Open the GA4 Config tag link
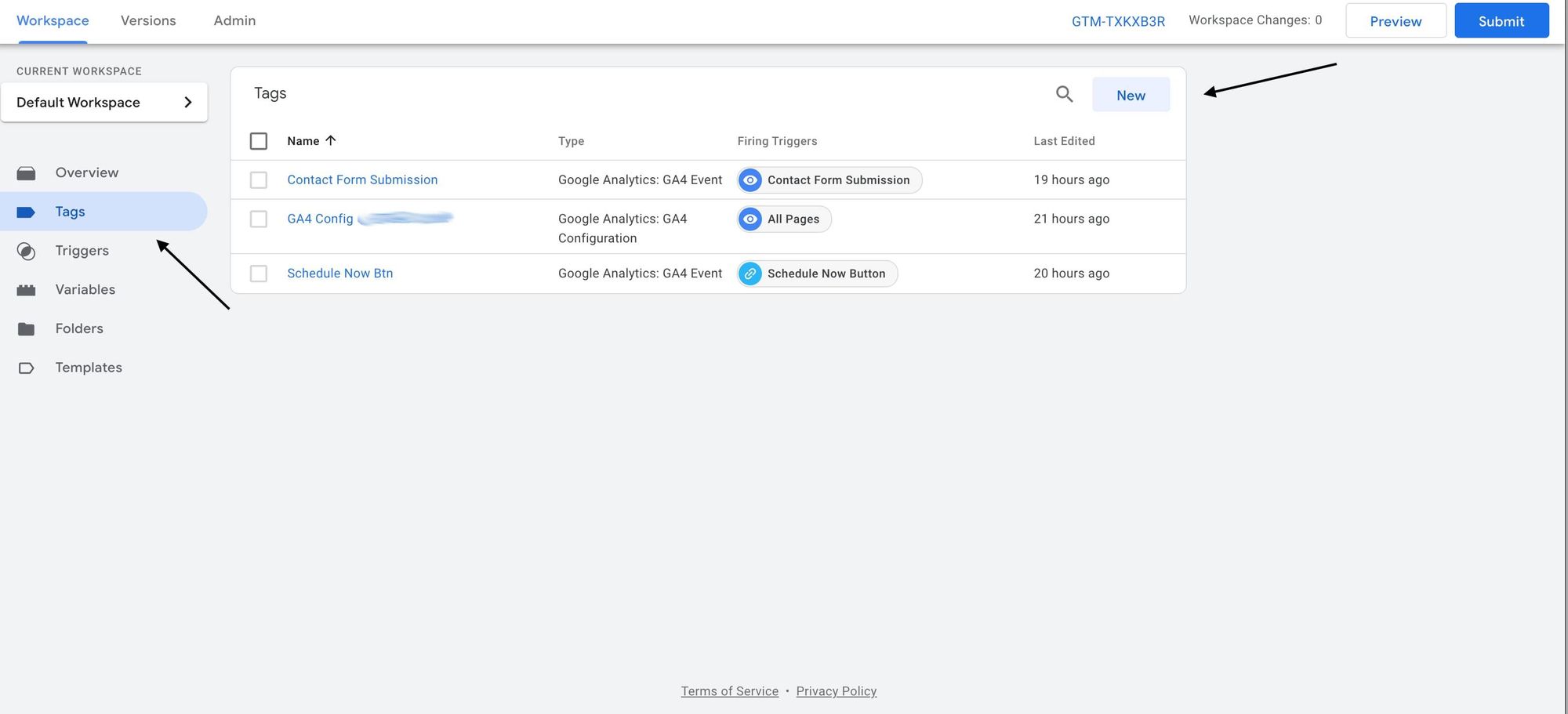Screen dimensions: 1568x714 coord(320,219)
